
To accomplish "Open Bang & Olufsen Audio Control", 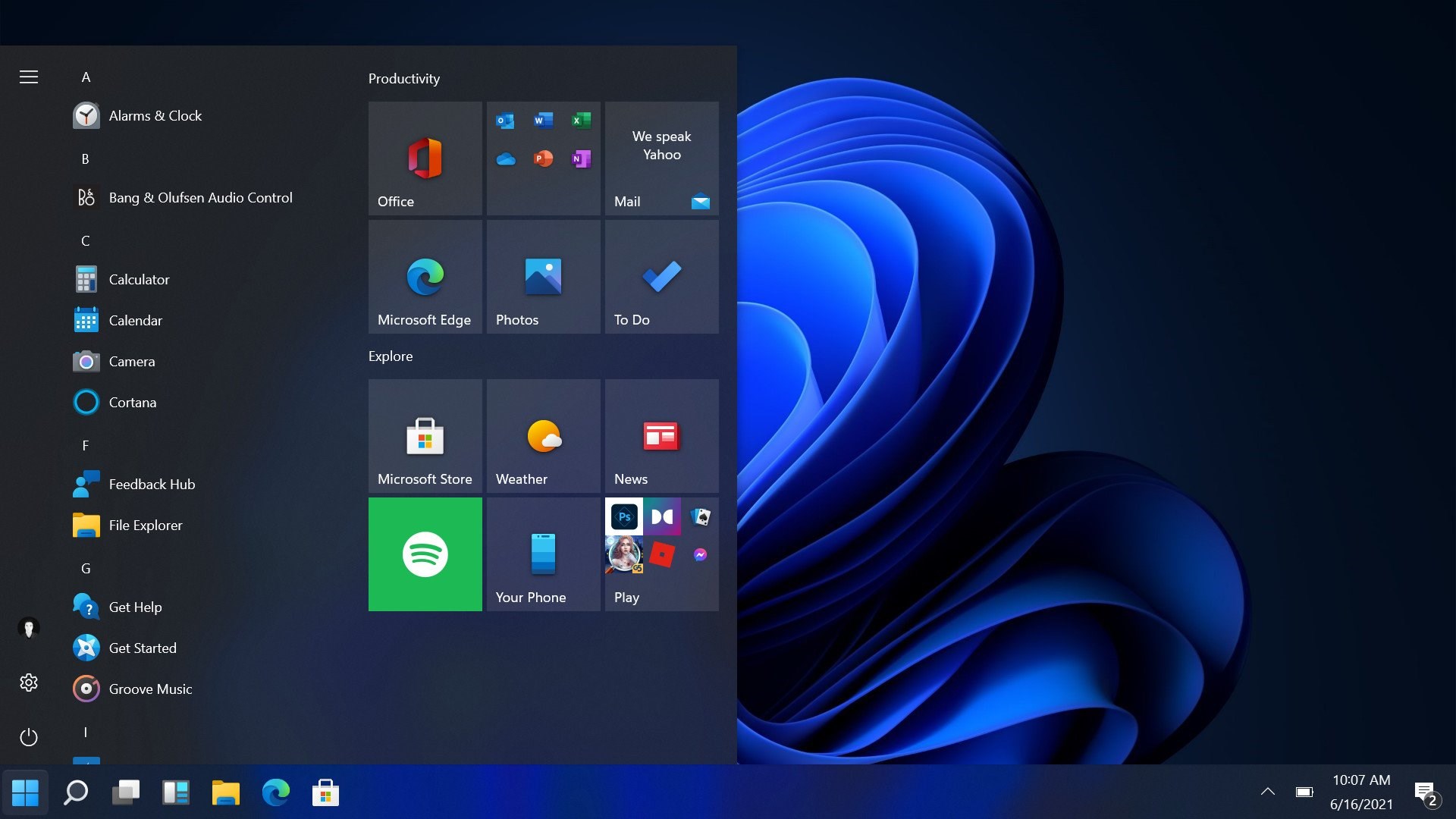I will [x=200, y=197].
